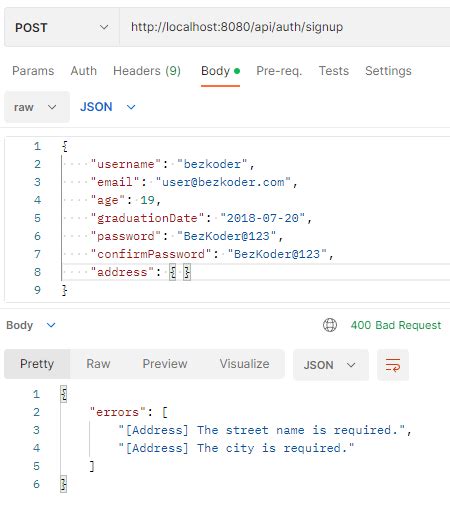Switch to the Auth tab
The width and height of the screenshot is (450, 510).
click(83, 71)
